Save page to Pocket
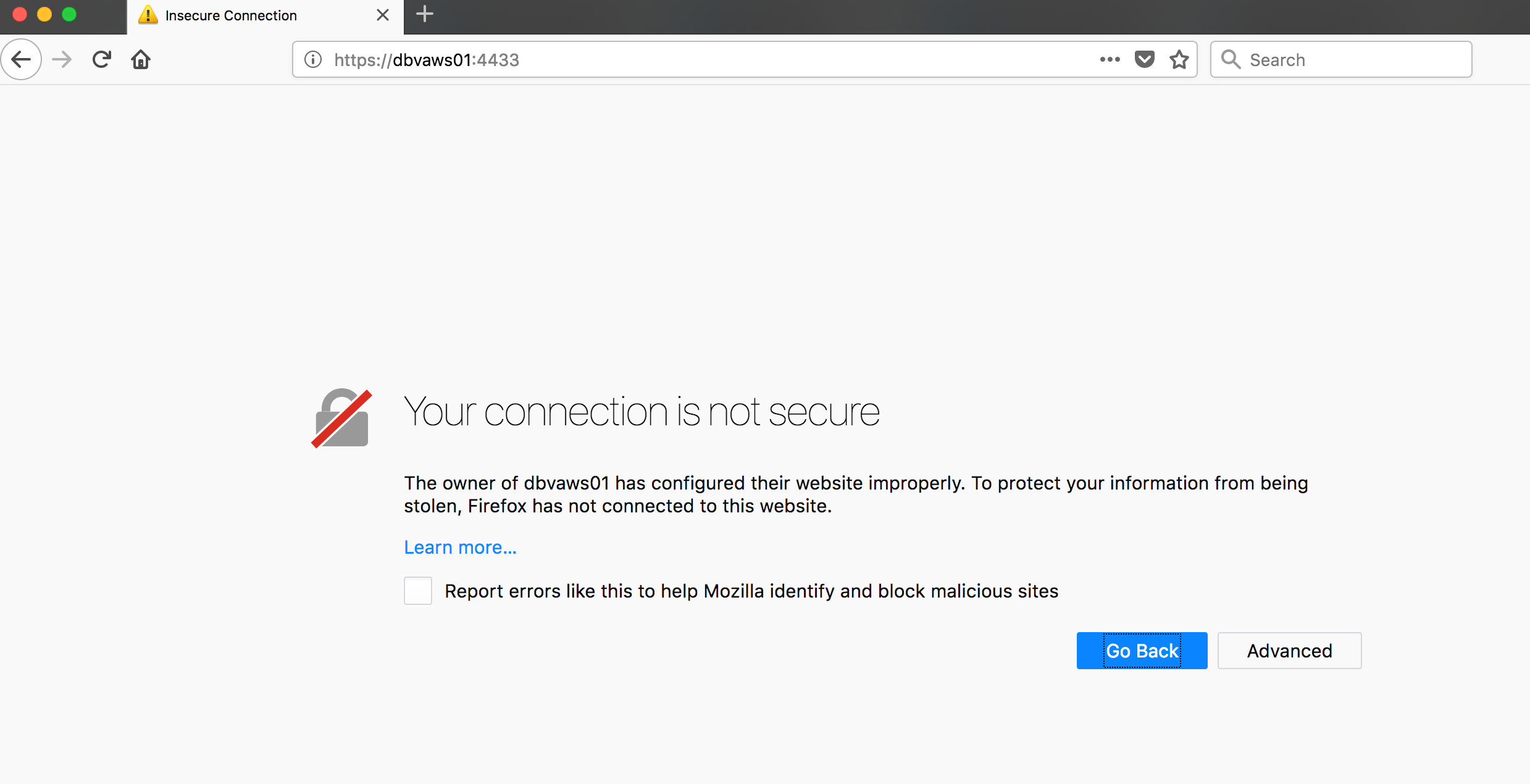 pos(1145,59)
